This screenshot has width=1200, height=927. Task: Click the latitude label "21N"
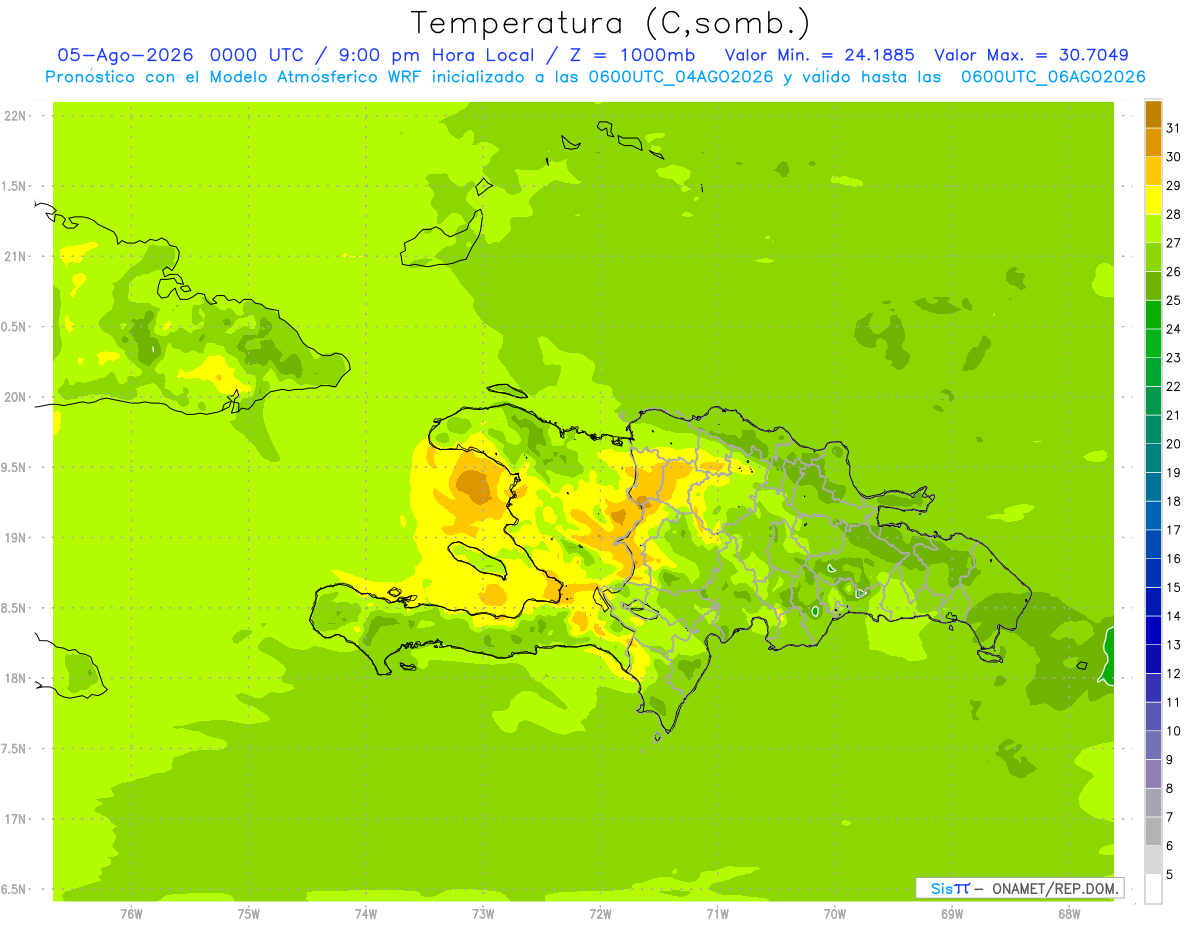(x=16, y=257)
